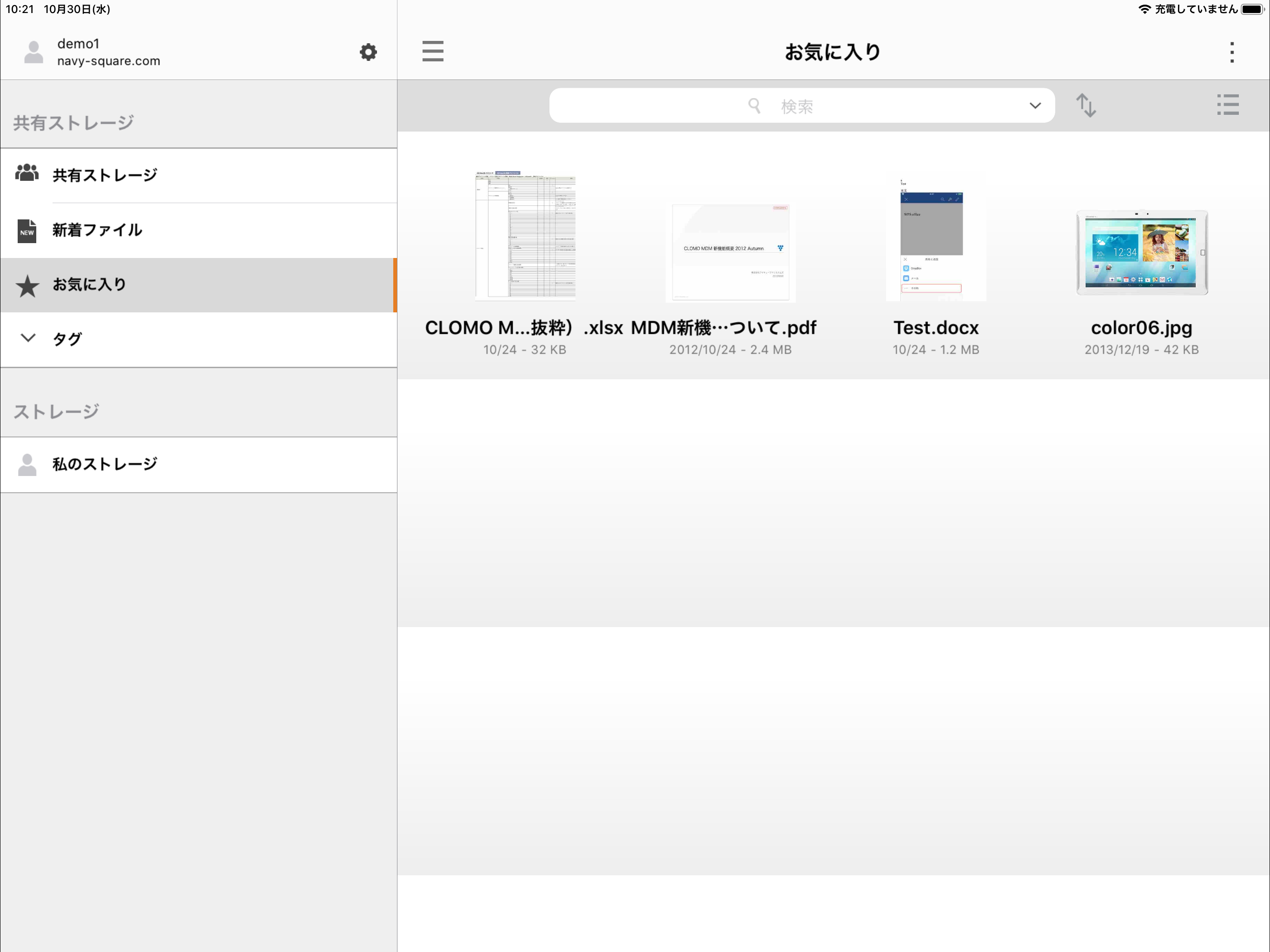This screenshot has height=952, width=1270.
Task: Open the CLOMO xlsx spreadsheet thumbnail
Action: tap(525, 235)
